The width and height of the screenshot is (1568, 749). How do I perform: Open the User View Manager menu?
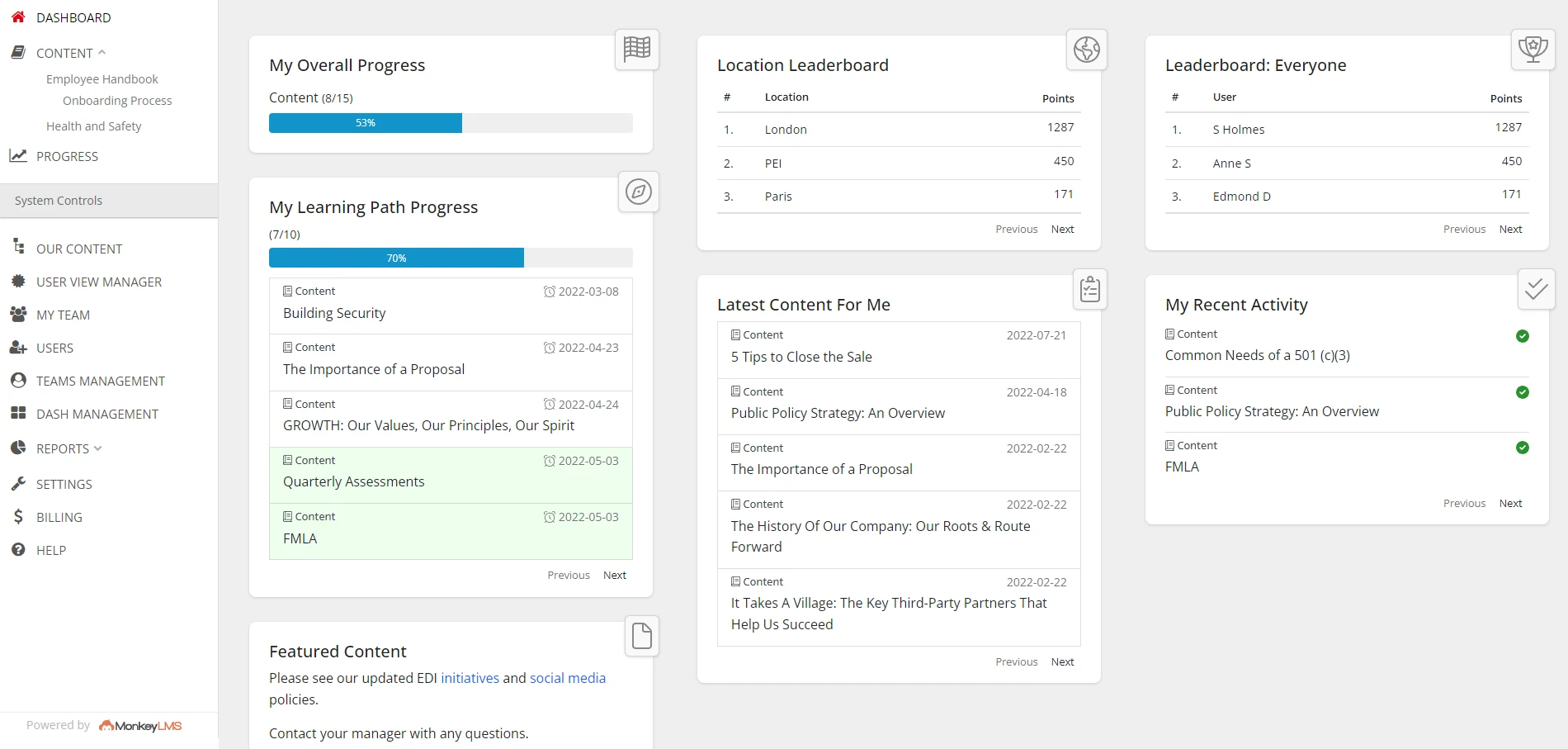(x=98, y=282)
